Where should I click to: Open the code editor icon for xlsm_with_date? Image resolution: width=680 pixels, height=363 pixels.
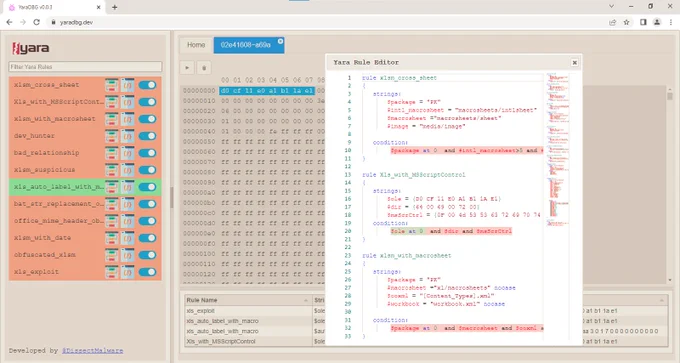point(128,238)
